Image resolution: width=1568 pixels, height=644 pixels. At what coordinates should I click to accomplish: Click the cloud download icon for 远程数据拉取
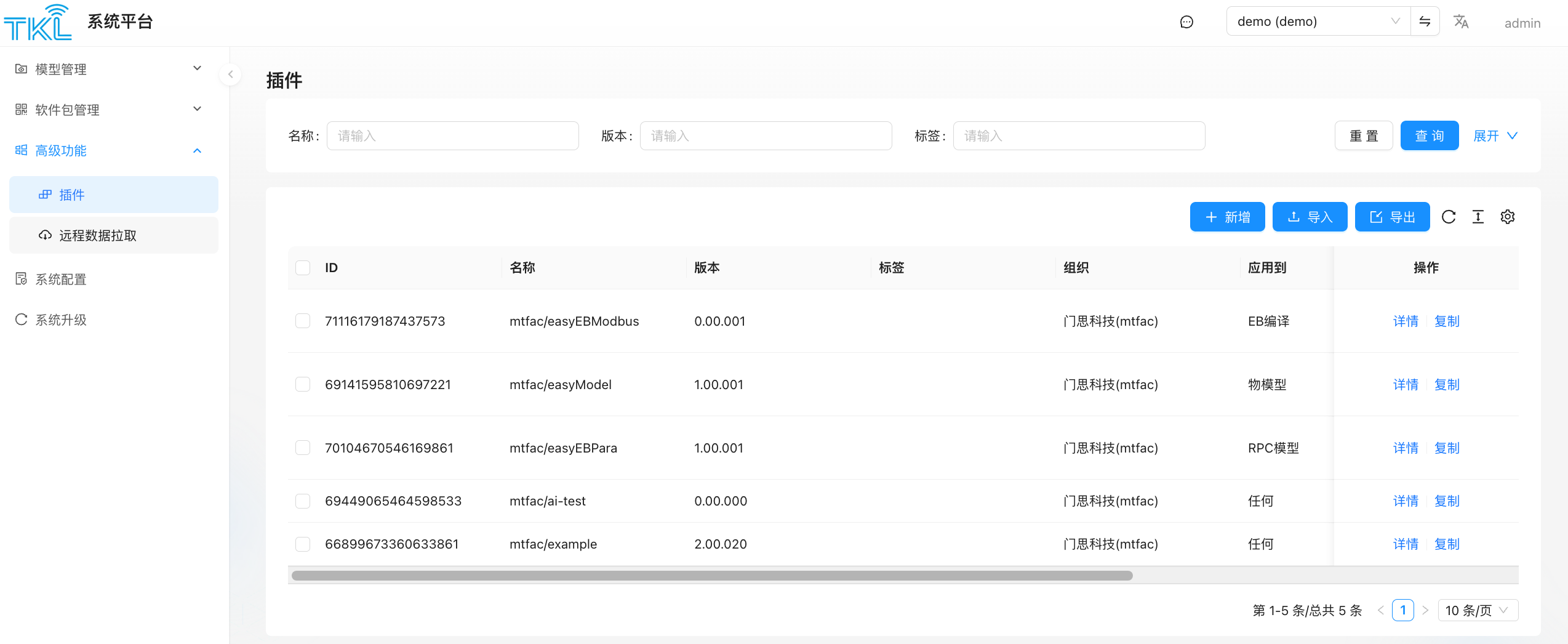point(45,235)
